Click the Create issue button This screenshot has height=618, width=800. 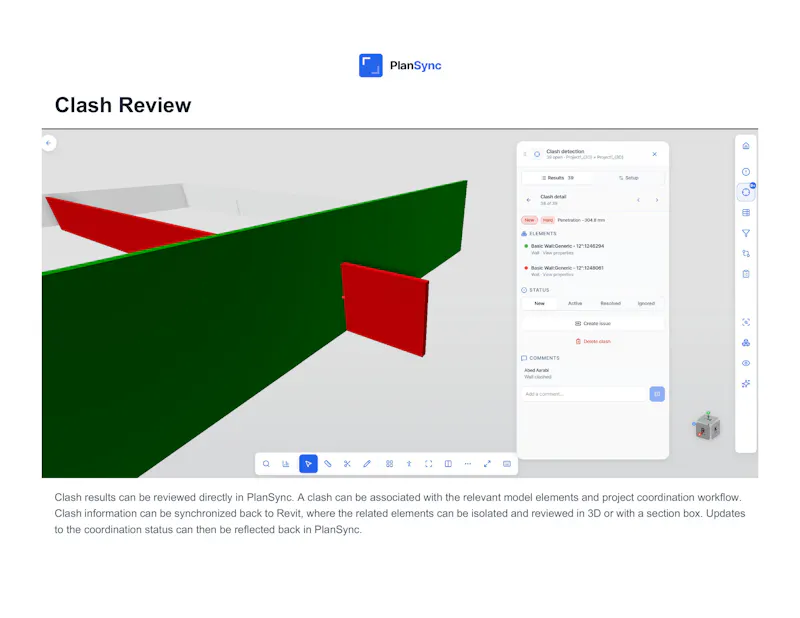coord(593,324)
